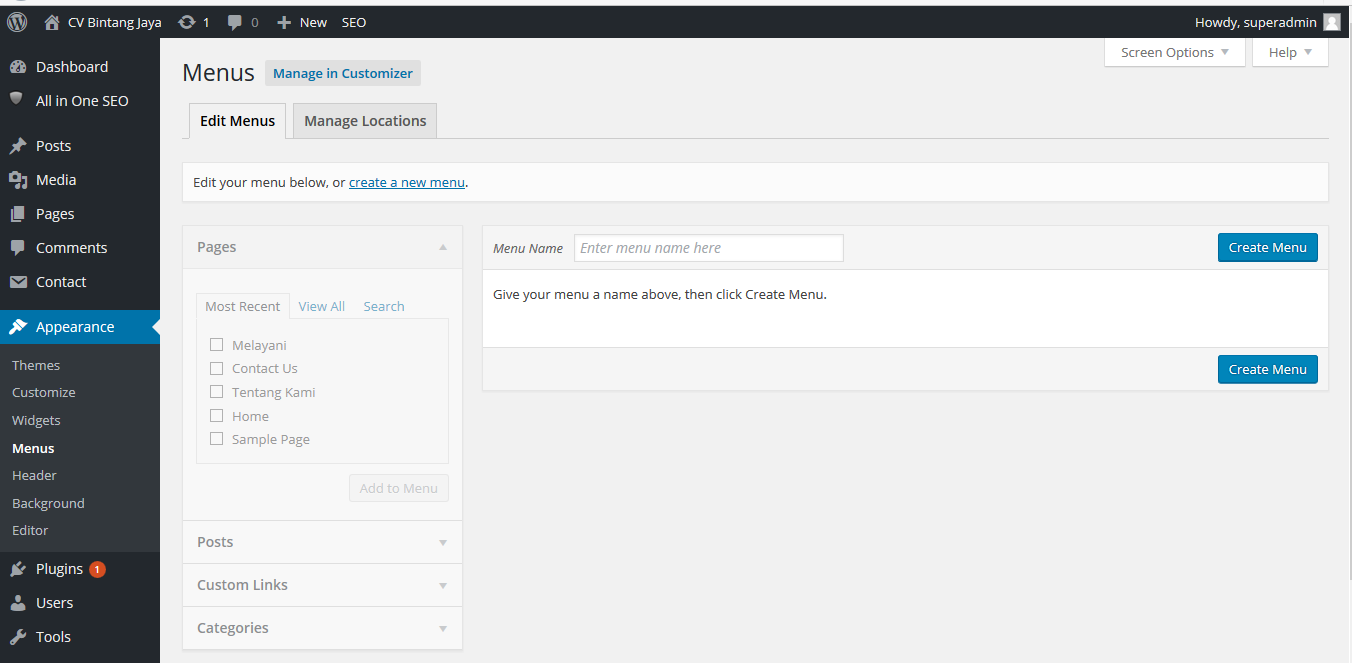Open the Screen Options dropdown
The height and width of the screenshot is (666, 1352).
(1175, 52)
